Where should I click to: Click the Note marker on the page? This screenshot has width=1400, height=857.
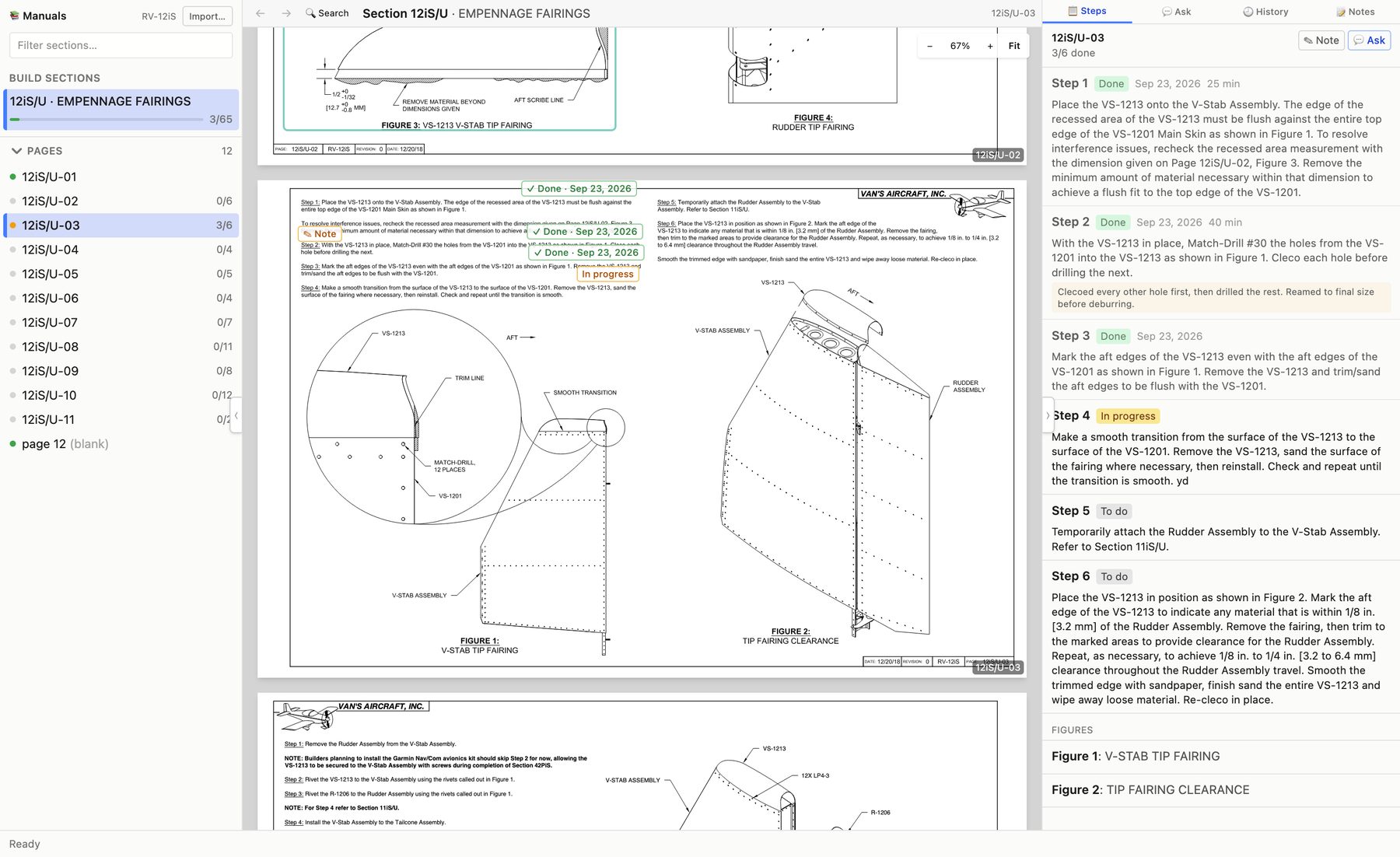tap(320, 233)
